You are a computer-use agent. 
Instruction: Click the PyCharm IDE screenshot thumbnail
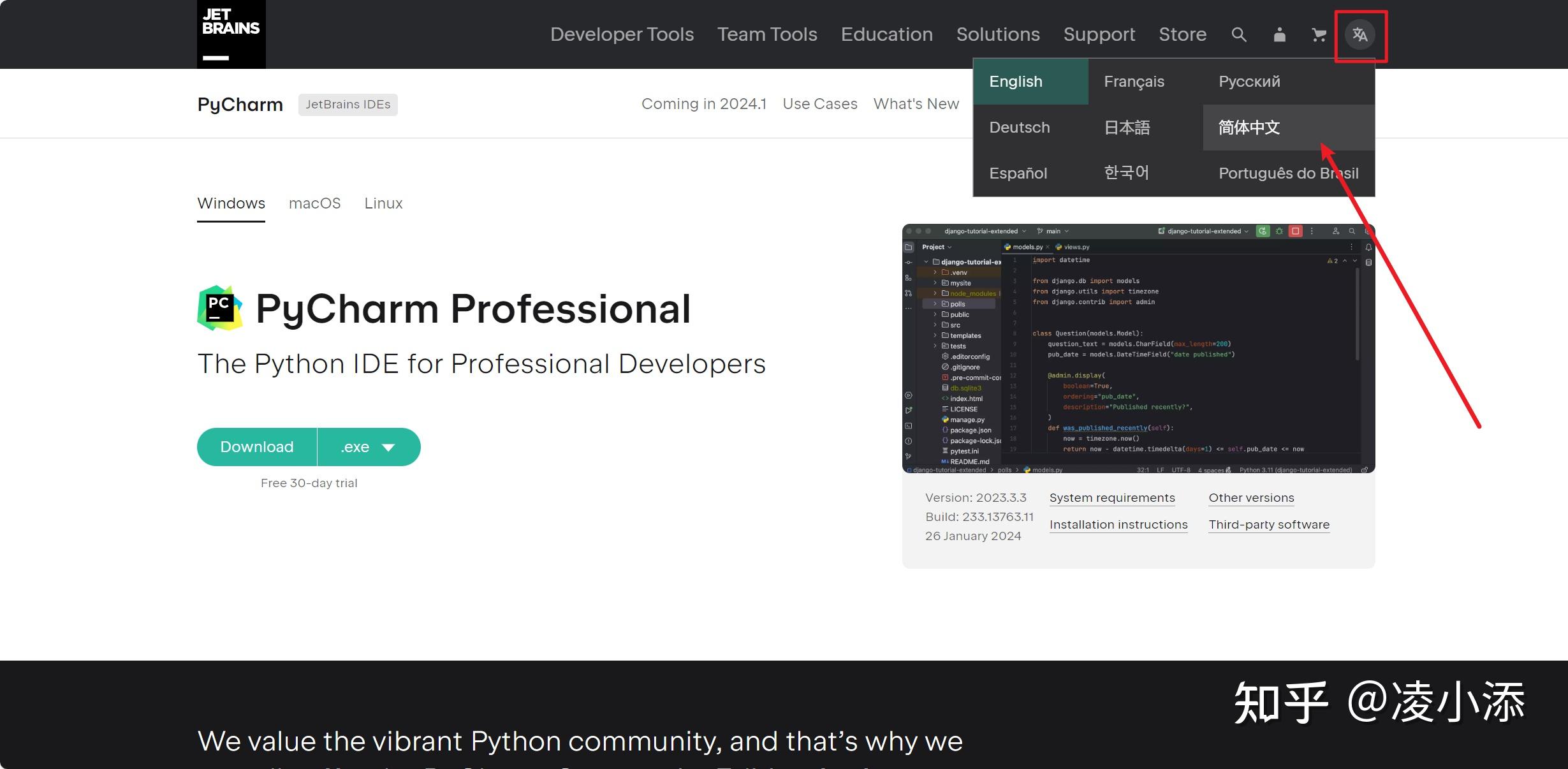[x=1138, y=348]
